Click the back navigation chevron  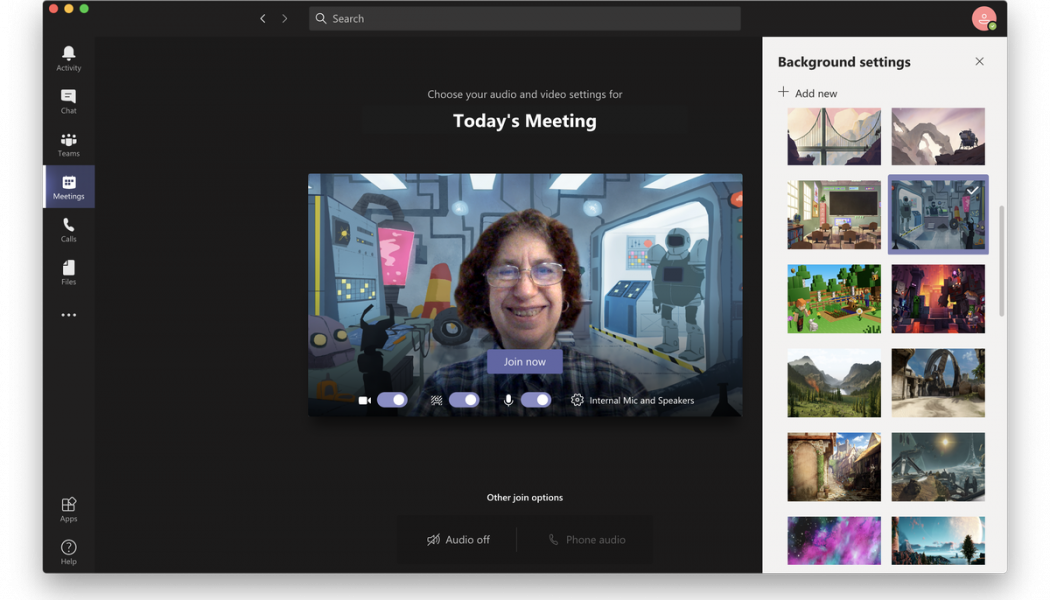click(262, 18)
